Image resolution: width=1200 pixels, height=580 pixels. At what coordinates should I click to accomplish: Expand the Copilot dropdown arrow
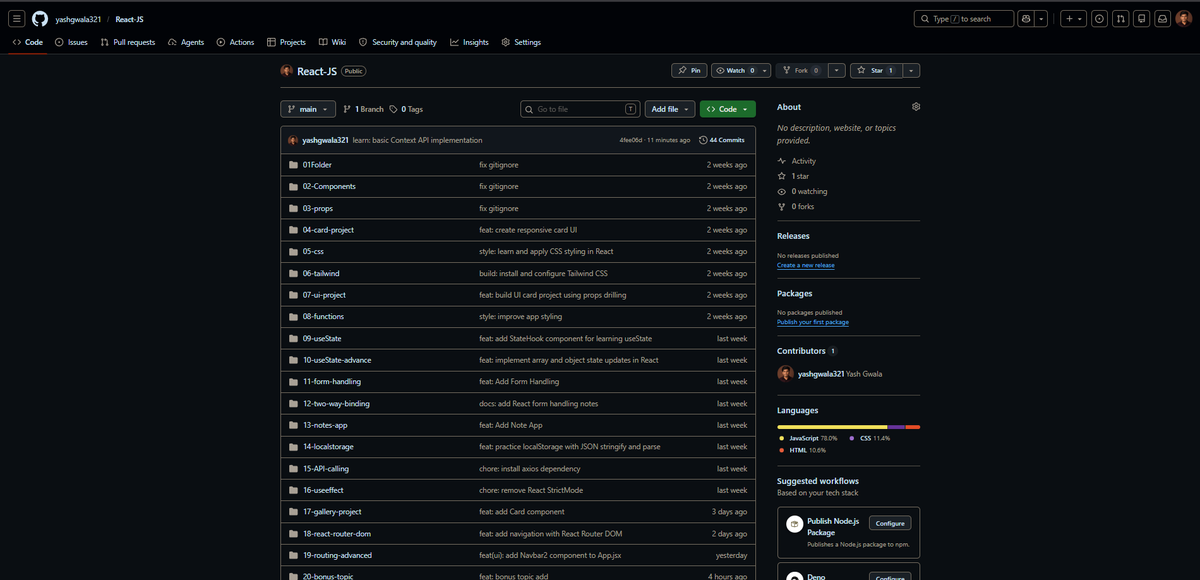pyautogui.click(x=1043, y=19)
